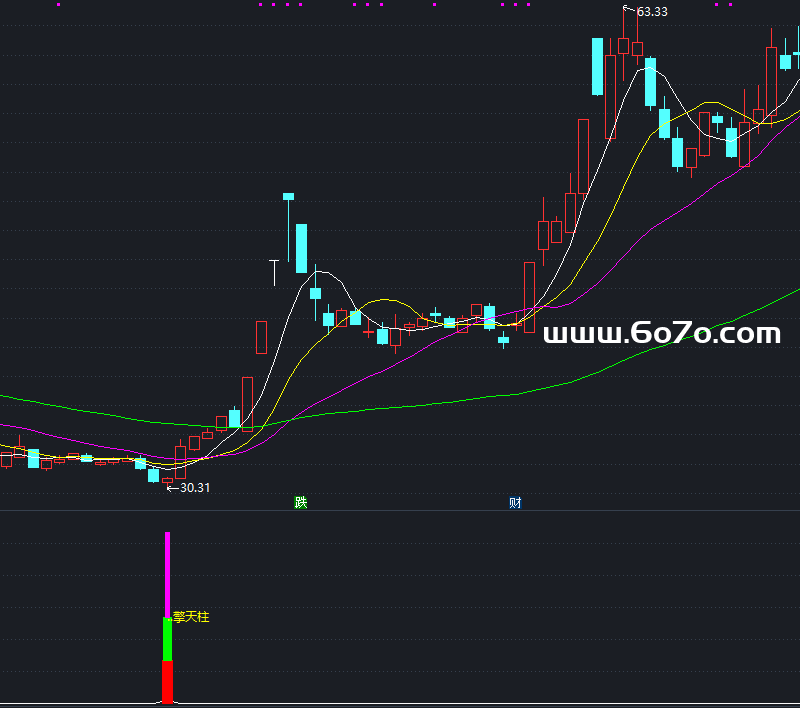
Task: Click the 30.31 low price label
Action: coord(195,488)
